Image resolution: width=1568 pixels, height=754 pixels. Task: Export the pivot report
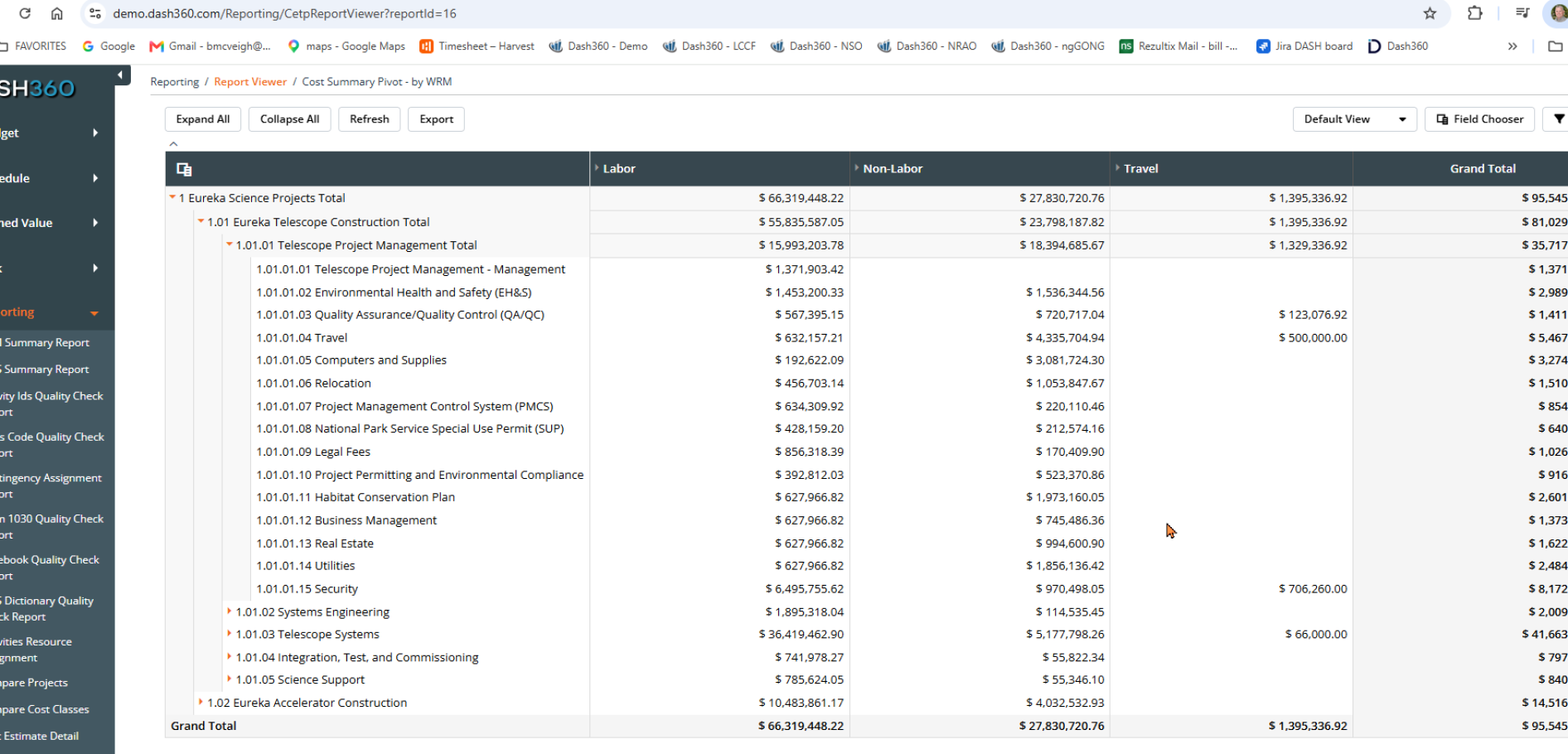(437, 119)
